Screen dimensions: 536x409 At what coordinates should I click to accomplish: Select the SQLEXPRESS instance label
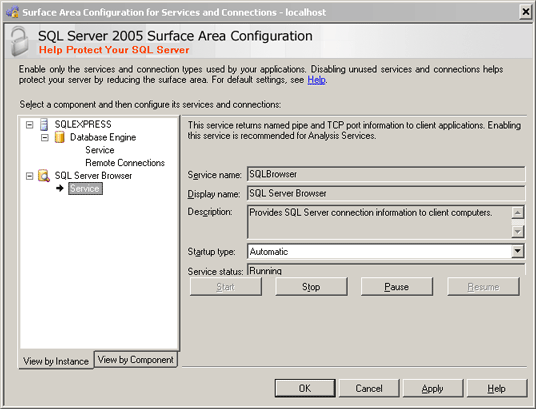pos(83,124)
